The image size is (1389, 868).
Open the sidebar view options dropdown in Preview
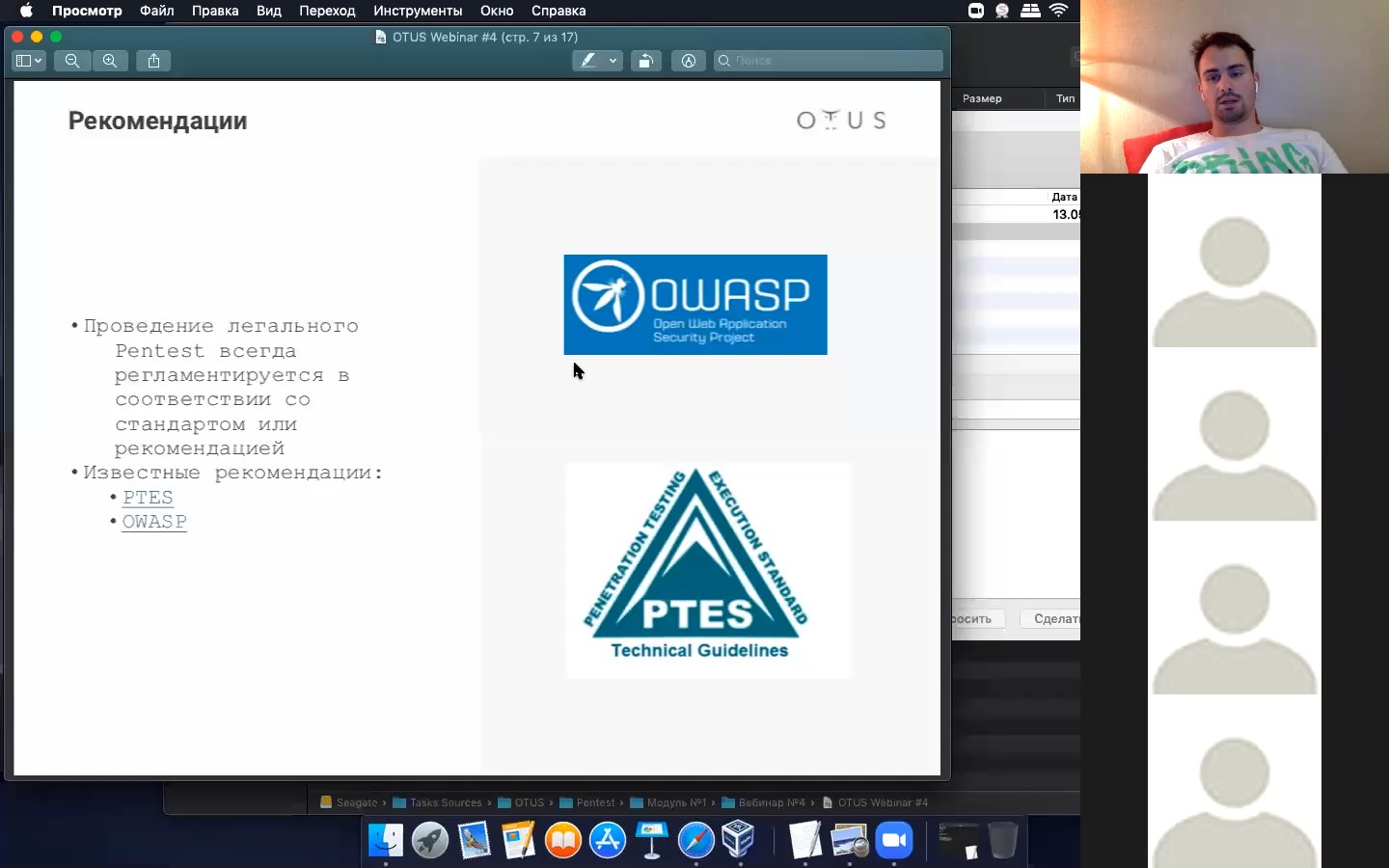29,61
